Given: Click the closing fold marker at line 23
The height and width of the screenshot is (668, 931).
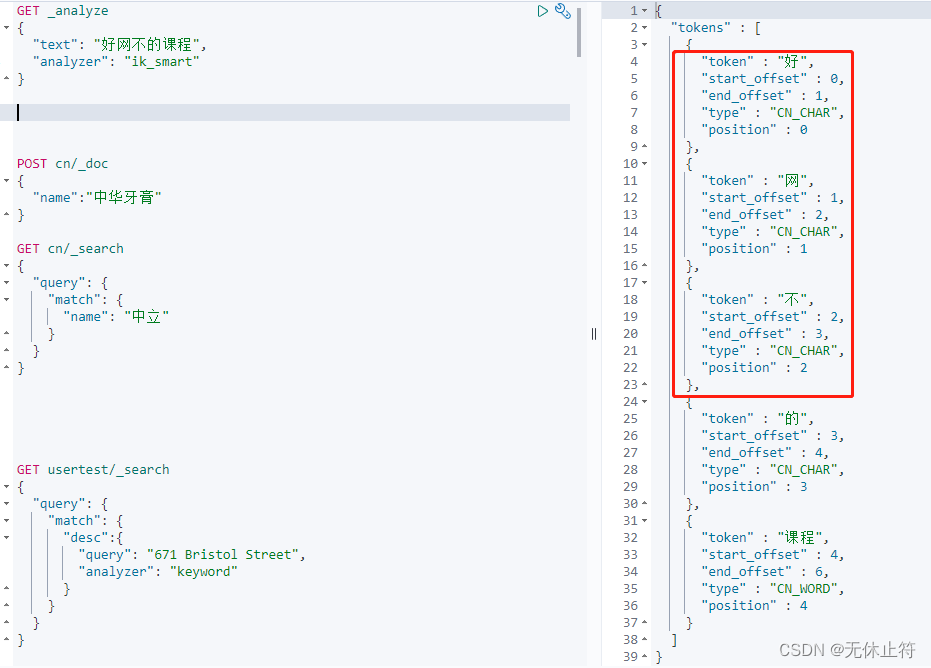Looking at the screenshot, I should (644, 385).
